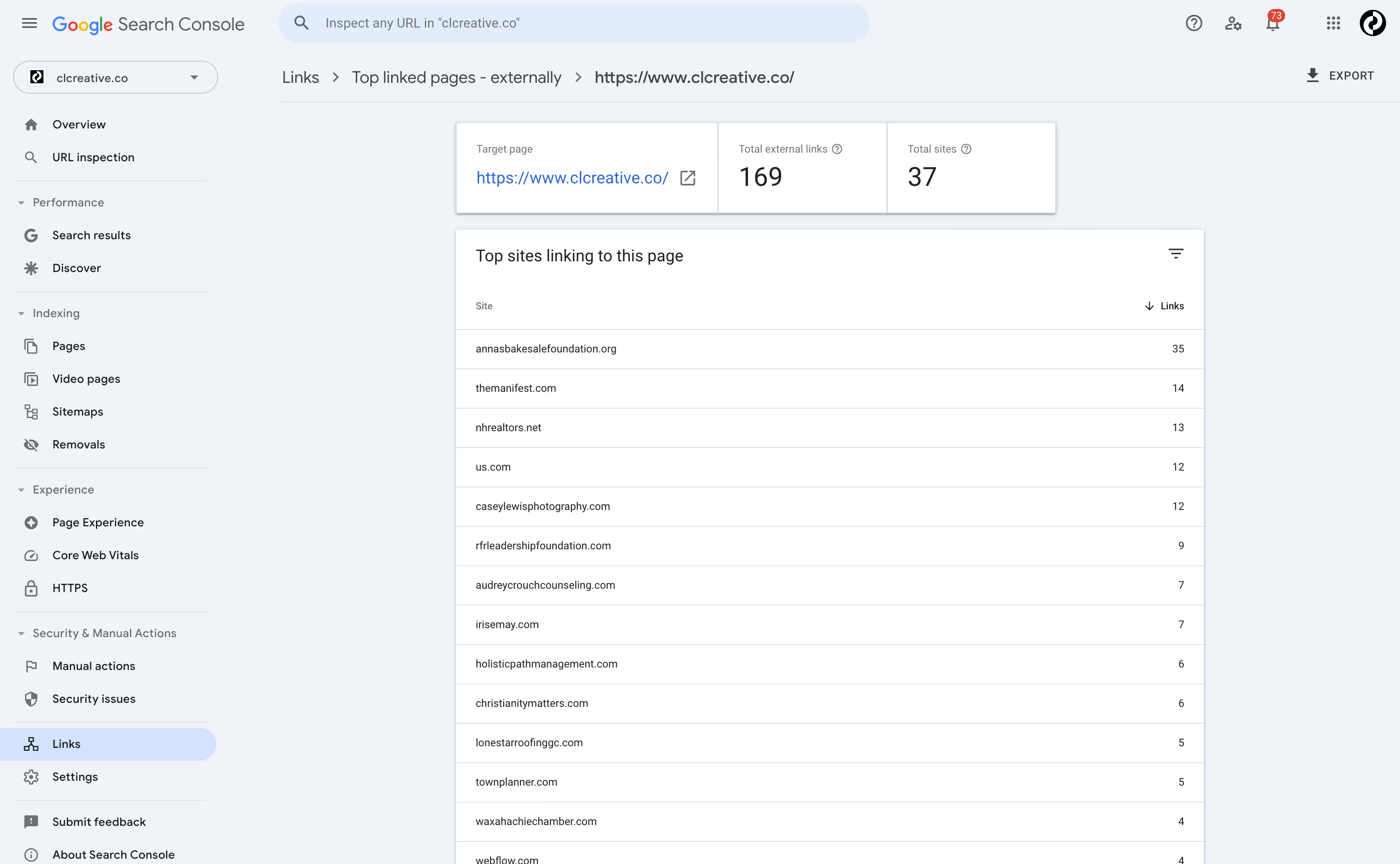This screenshot has height=864, width=1400.
Task: Click the Security issues shield icon
Action: tap(32, 699)
